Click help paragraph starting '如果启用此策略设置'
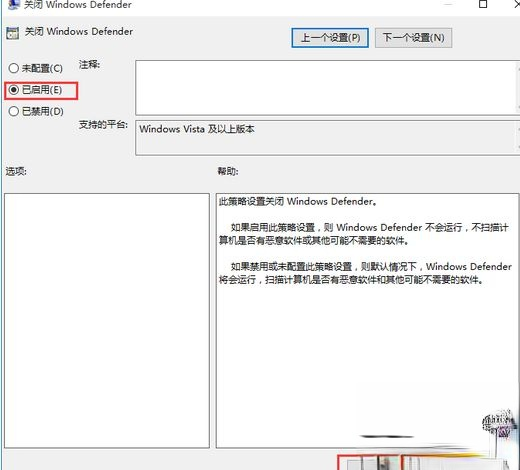The width and height of the screenshot is (520, 470). point(364,234)
